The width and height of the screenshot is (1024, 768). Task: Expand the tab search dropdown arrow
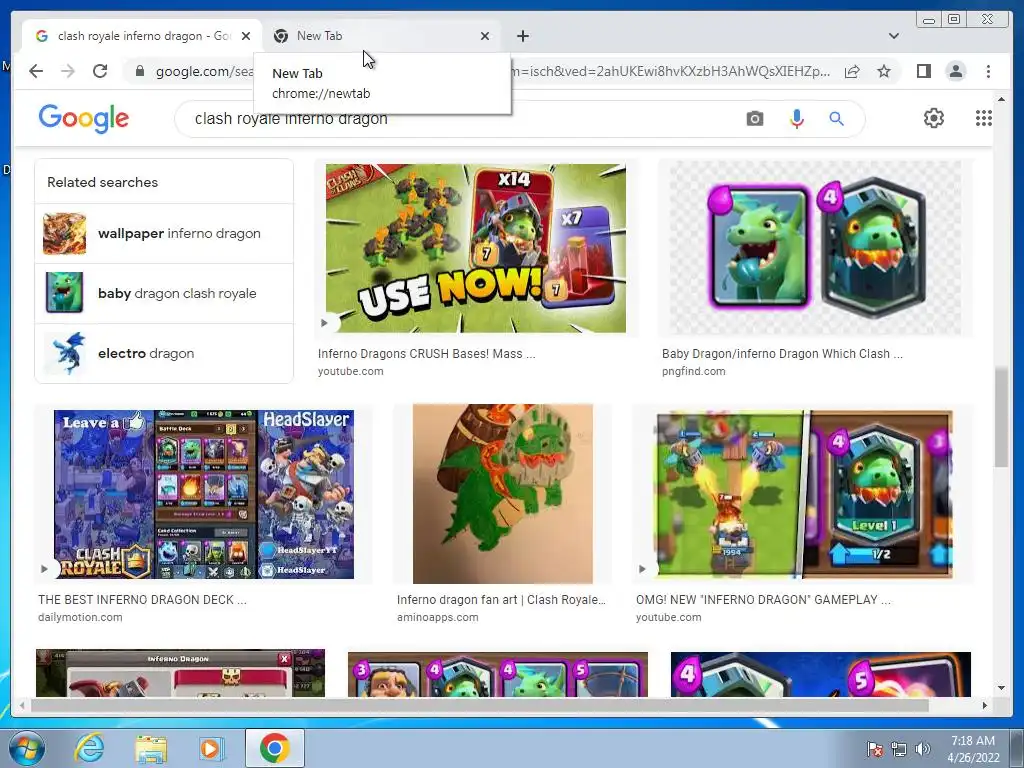click(893, 36)
